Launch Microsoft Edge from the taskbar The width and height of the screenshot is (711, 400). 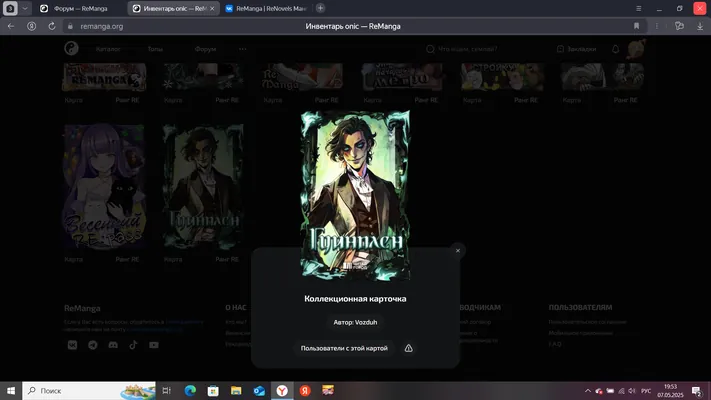(190, 390)
